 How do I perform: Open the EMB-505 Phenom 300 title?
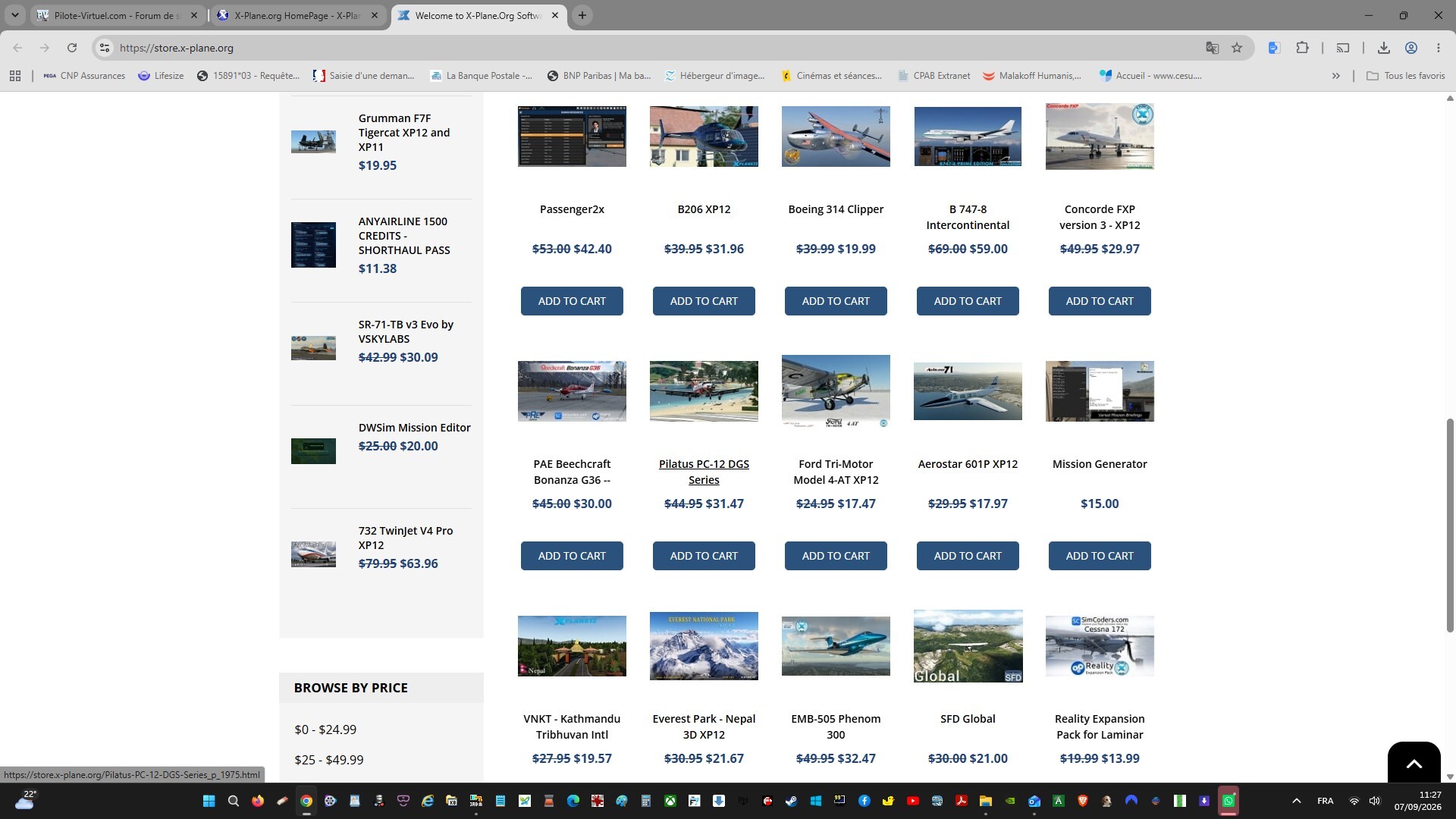(836, 726)
